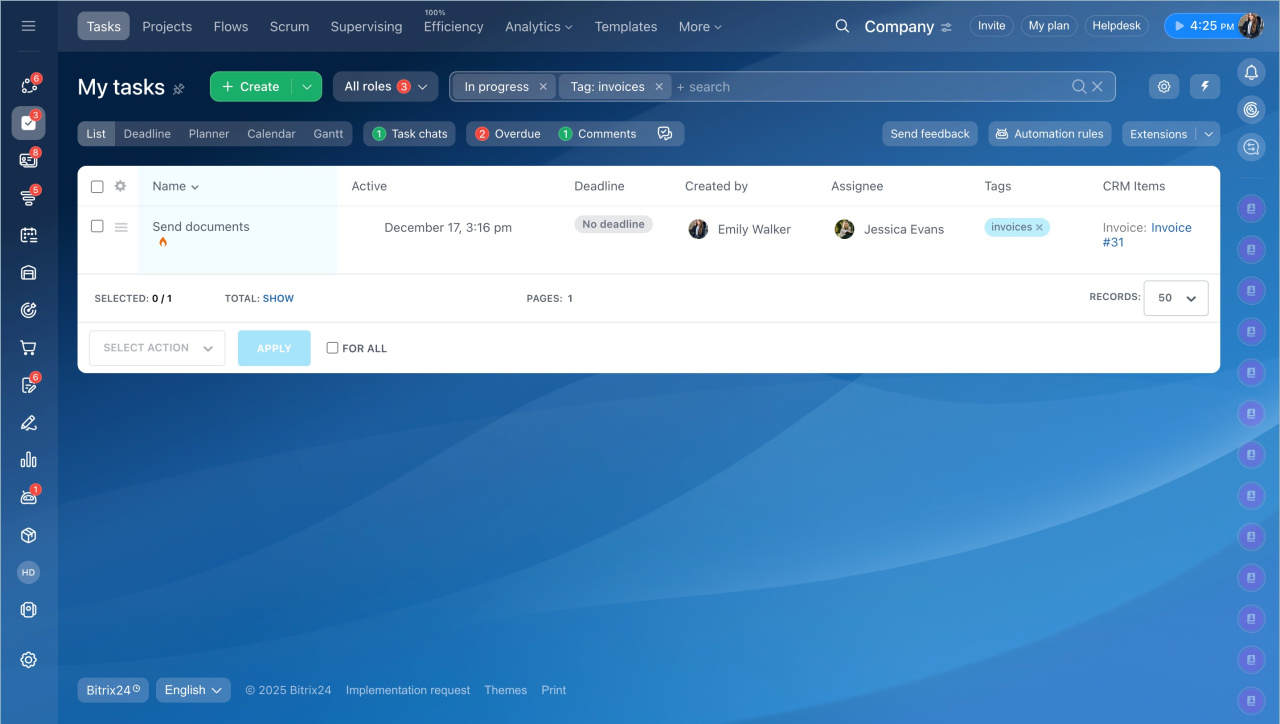Screen dimensions: 1280x724
Task: Remove the In progress filter chip
Action: click(543, 87)
